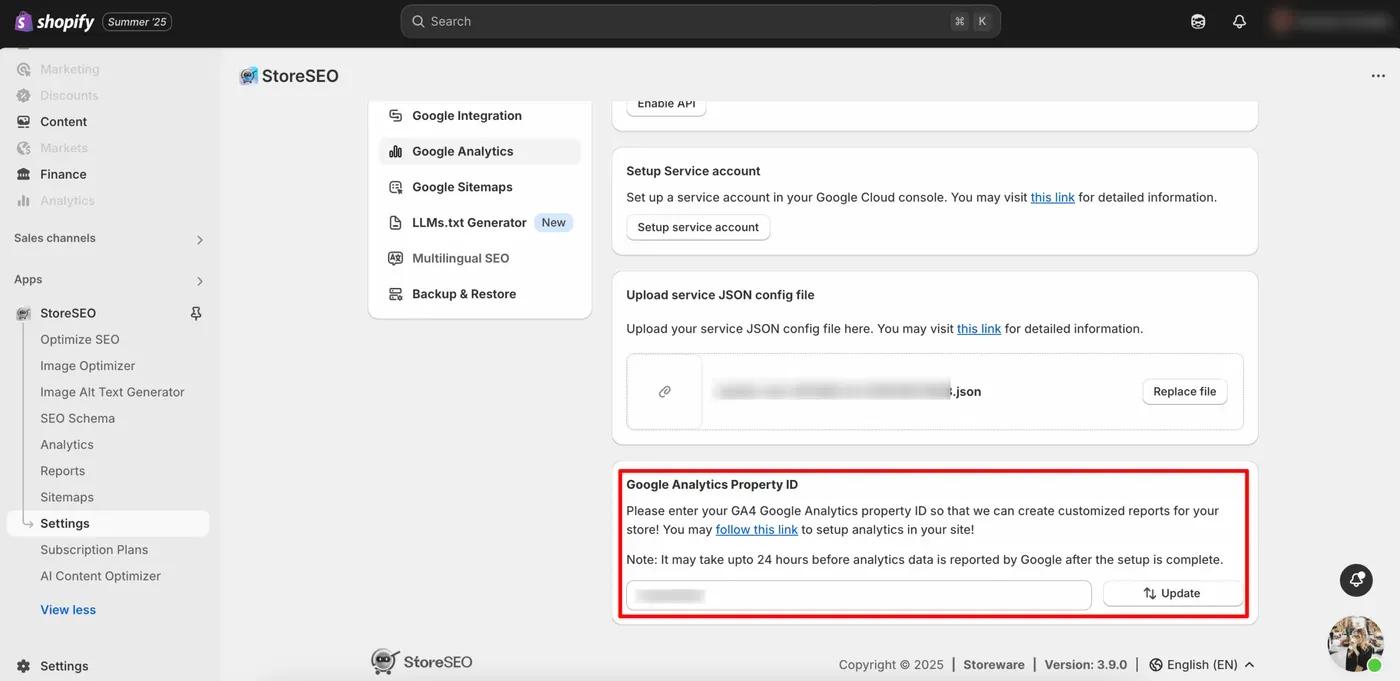
Task: Click the Backup & Restore icon
Action: click(396, 294)
